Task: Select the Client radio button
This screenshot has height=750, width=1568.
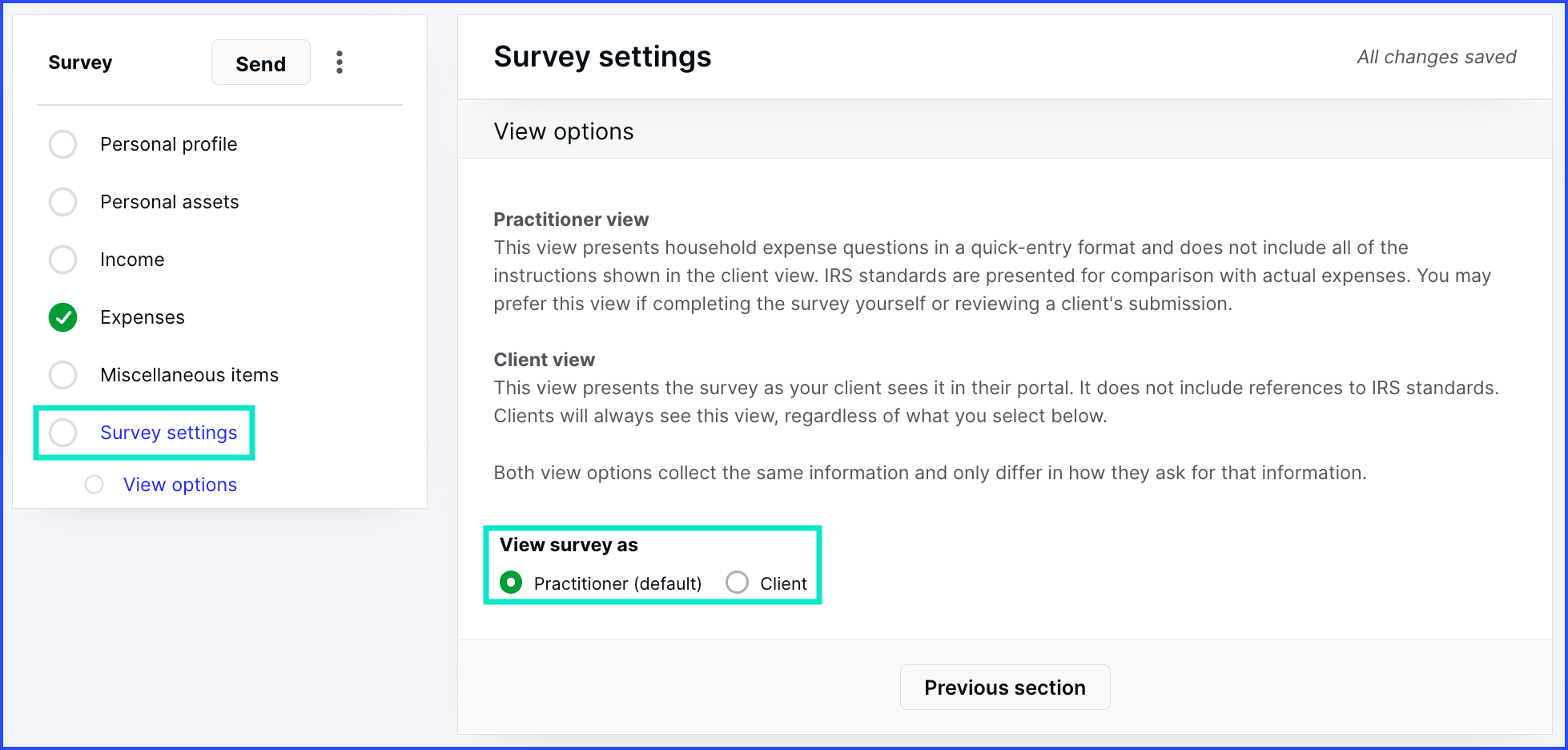Action: (737, 583)
